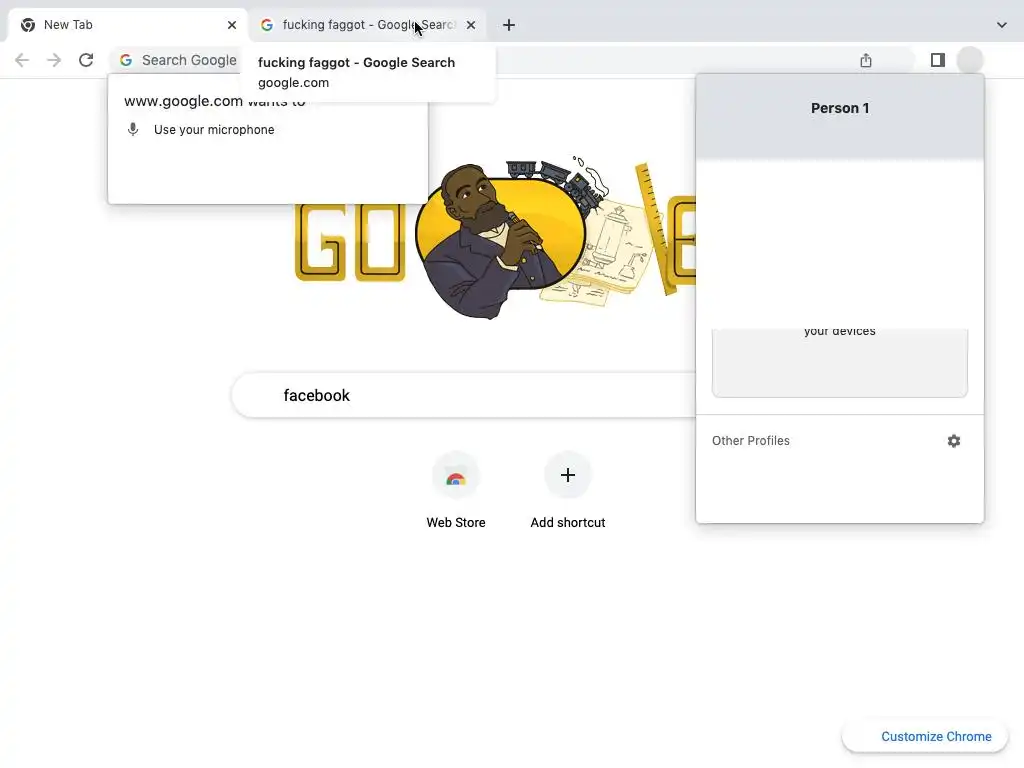This screenshot has height=768, width=1024.
Task: Open a new tab with the plus button
Action: point(509,25)
